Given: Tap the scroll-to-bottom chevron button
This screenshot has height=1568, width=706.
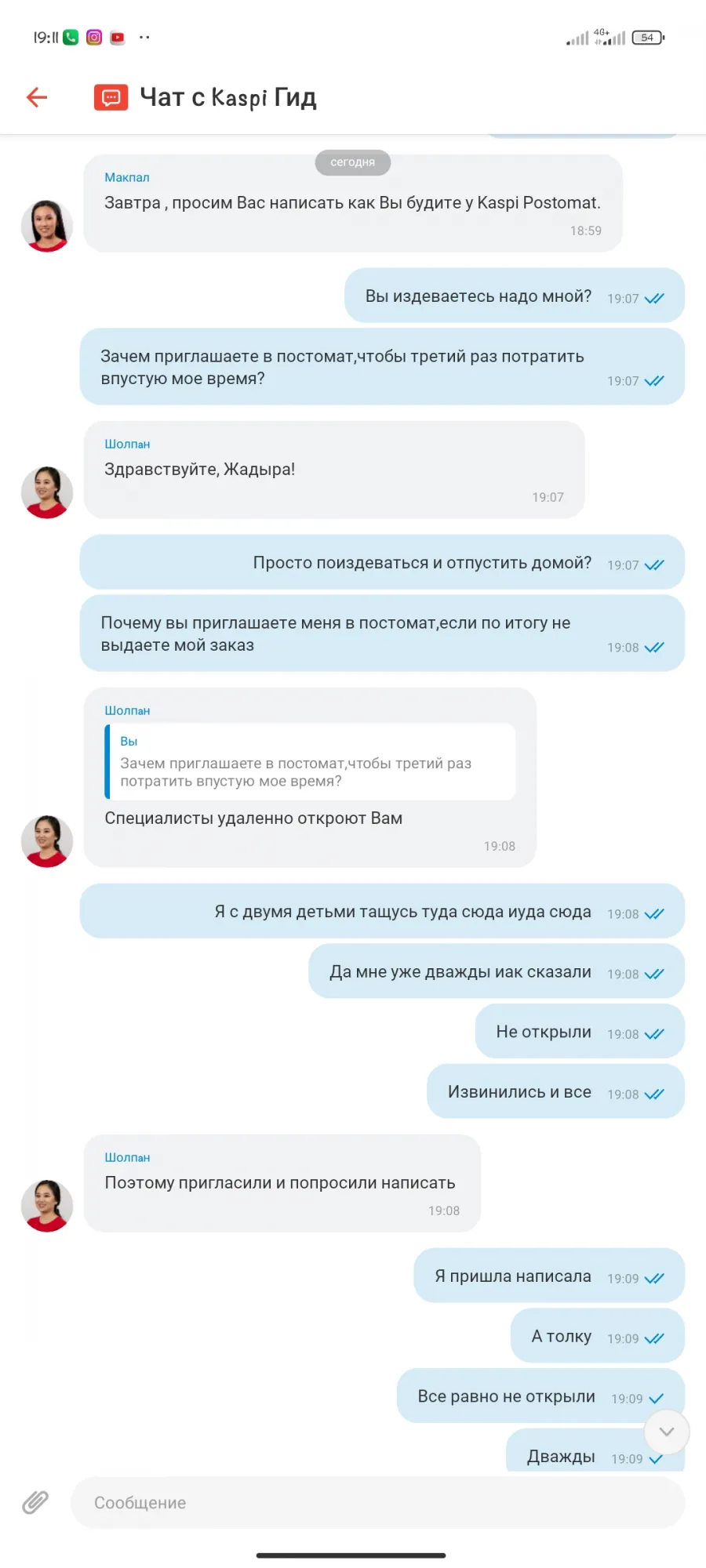Looking at the screenshot, I should coord(667,1432).
